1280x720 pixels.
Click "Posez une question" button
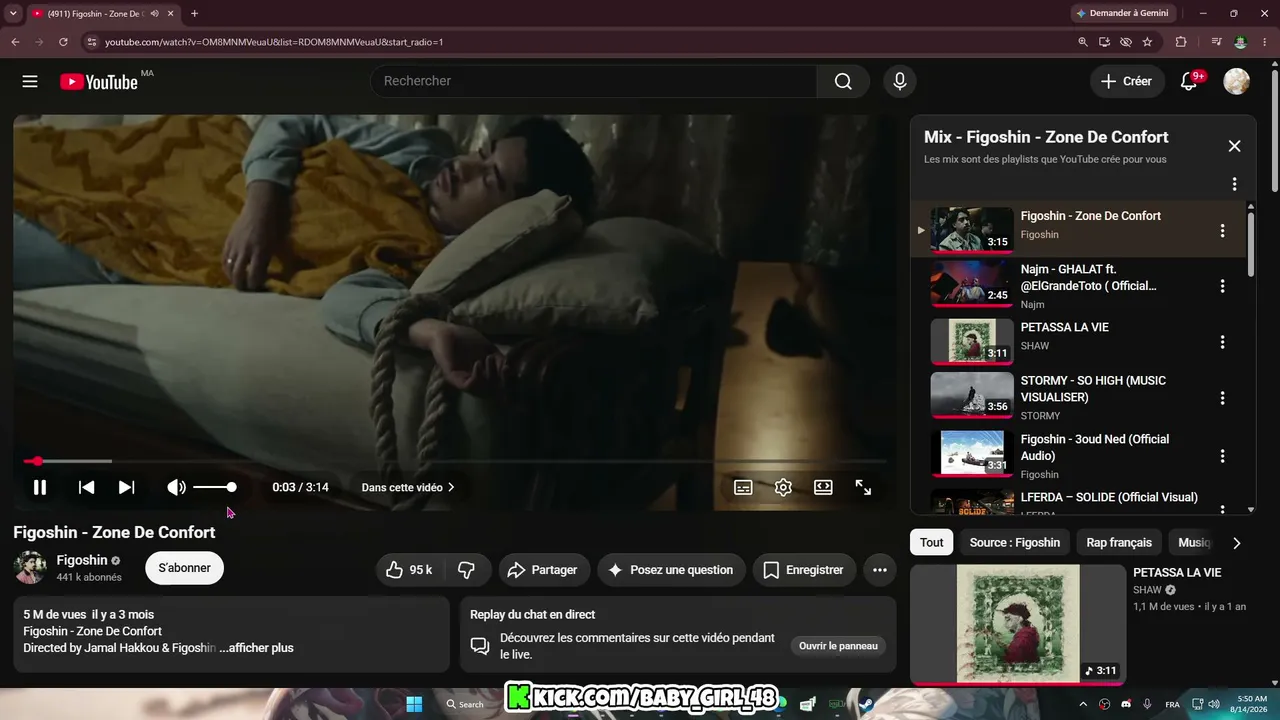click(x=671, y=570)
